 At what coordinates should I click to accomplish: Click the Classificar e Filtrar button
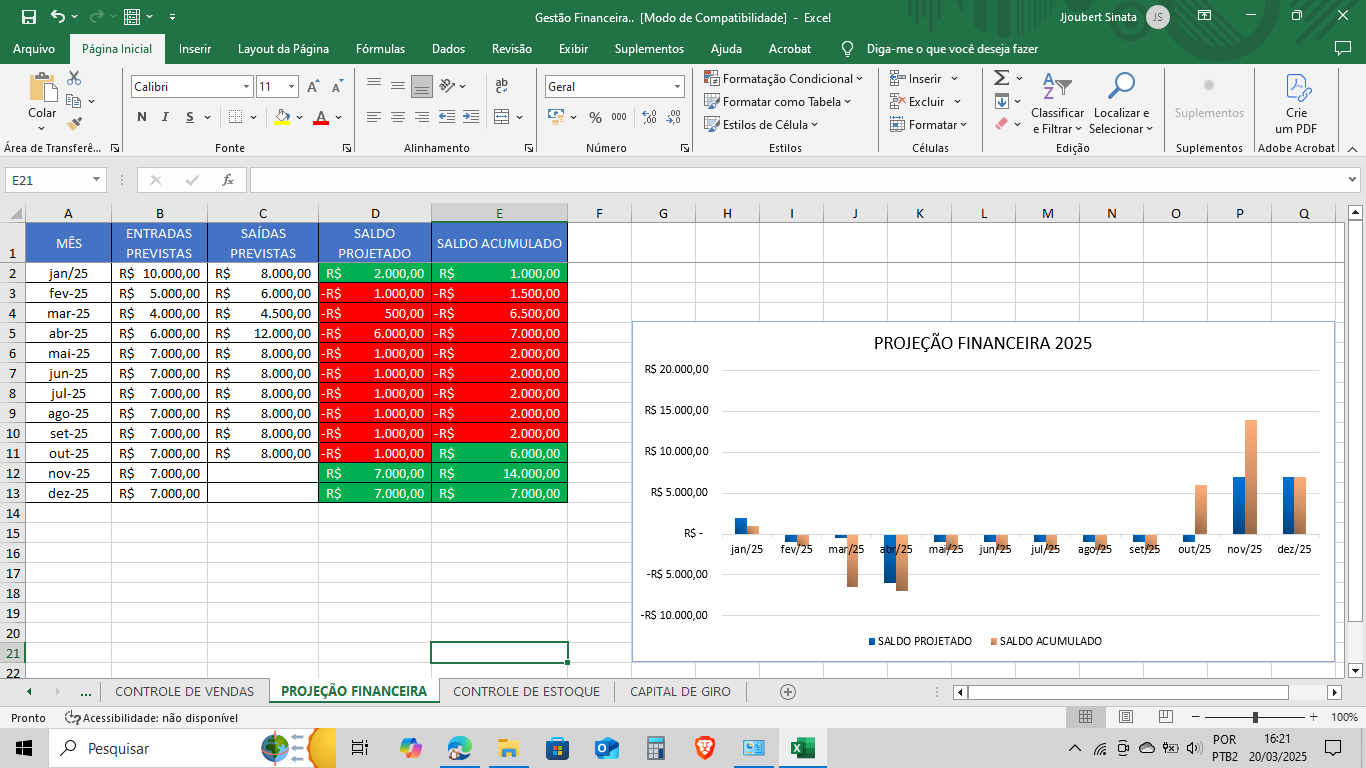point(1057,103)
